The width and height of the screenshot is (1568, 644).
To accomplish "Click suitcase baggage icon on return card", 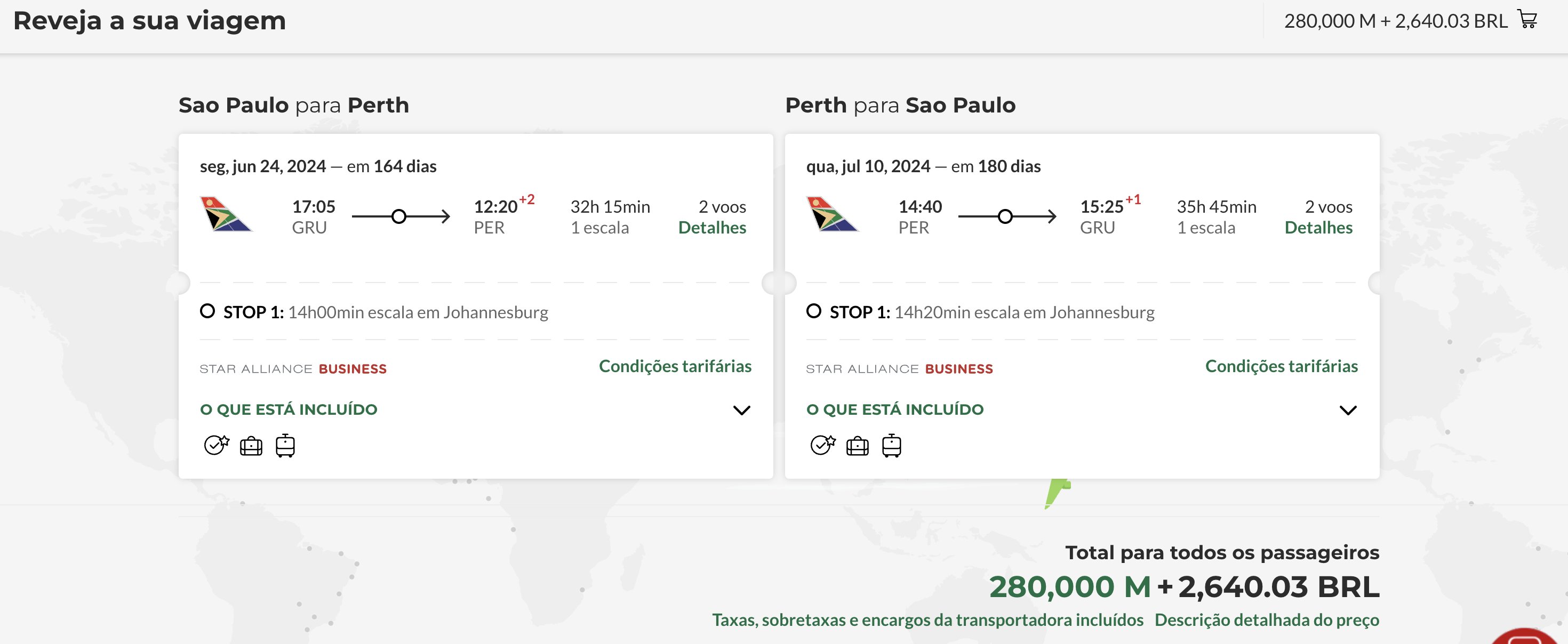I will point(857,447).
